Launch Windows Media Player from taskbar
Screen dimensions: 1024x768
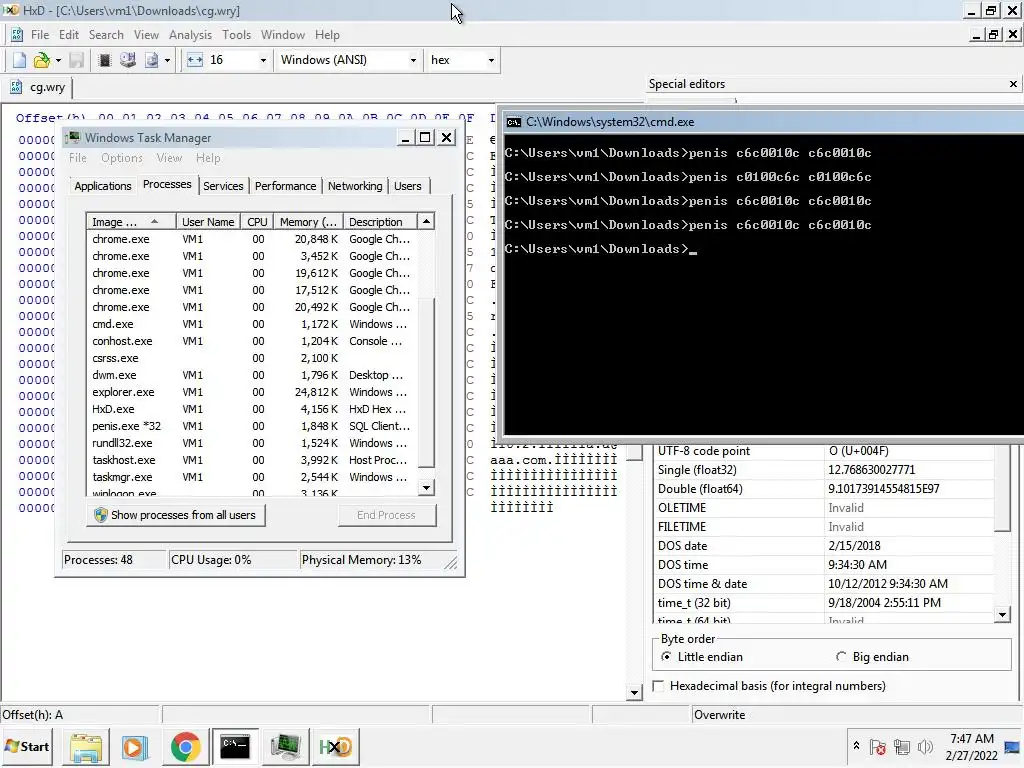135,746
